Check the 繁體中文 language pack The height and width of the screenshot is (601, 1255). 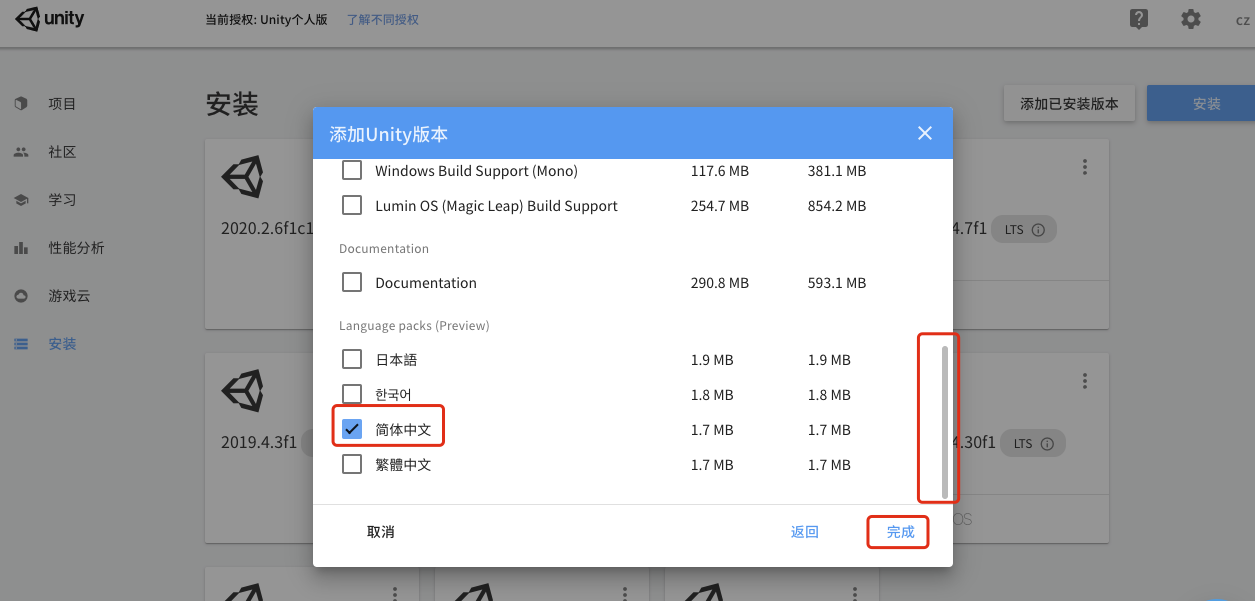tap(352, 464)
